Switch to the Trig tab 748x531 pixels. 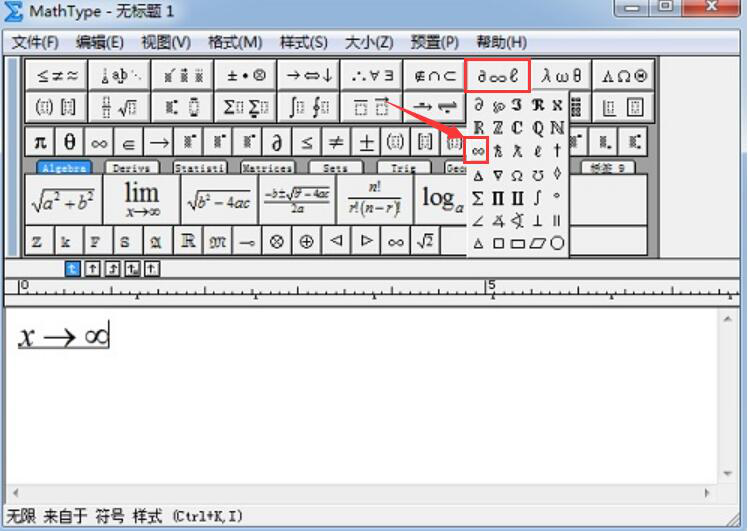pyautogui.click(x=404, y=168)
